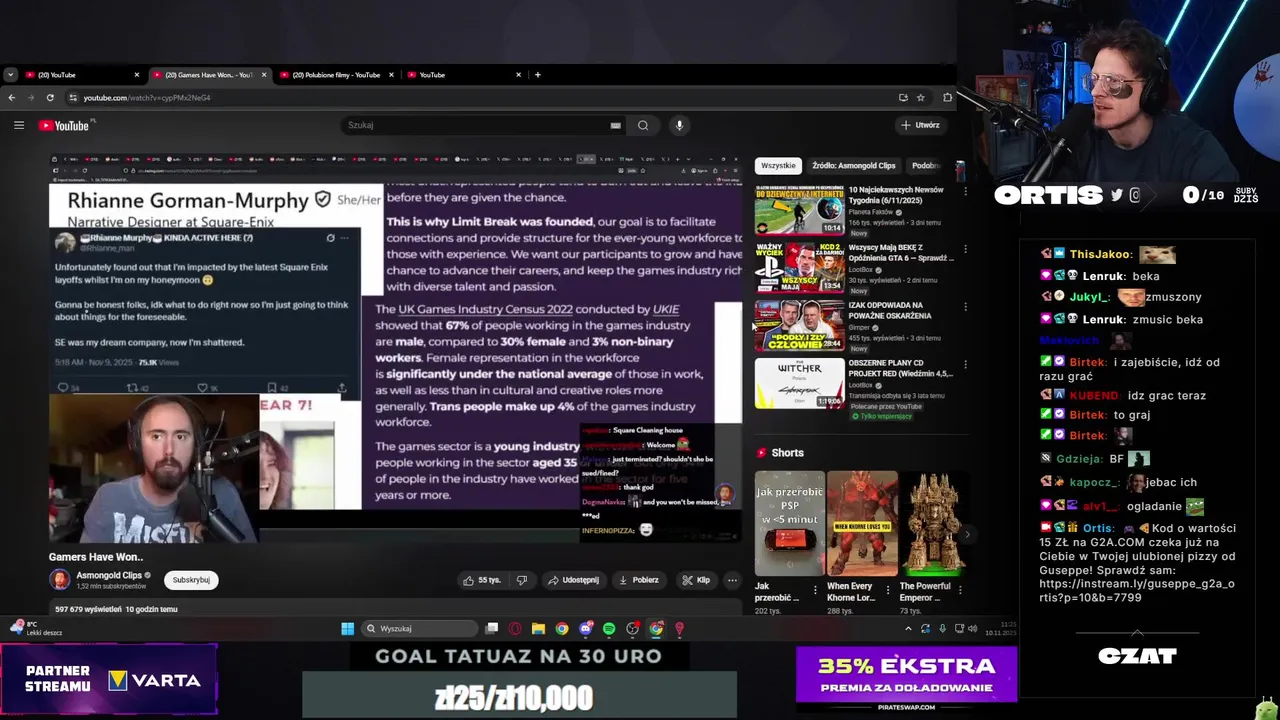The width and height of the screenshot is (1280, 720).
Task: Open Opera browser from the taskbar
Action: click(515, 629)
